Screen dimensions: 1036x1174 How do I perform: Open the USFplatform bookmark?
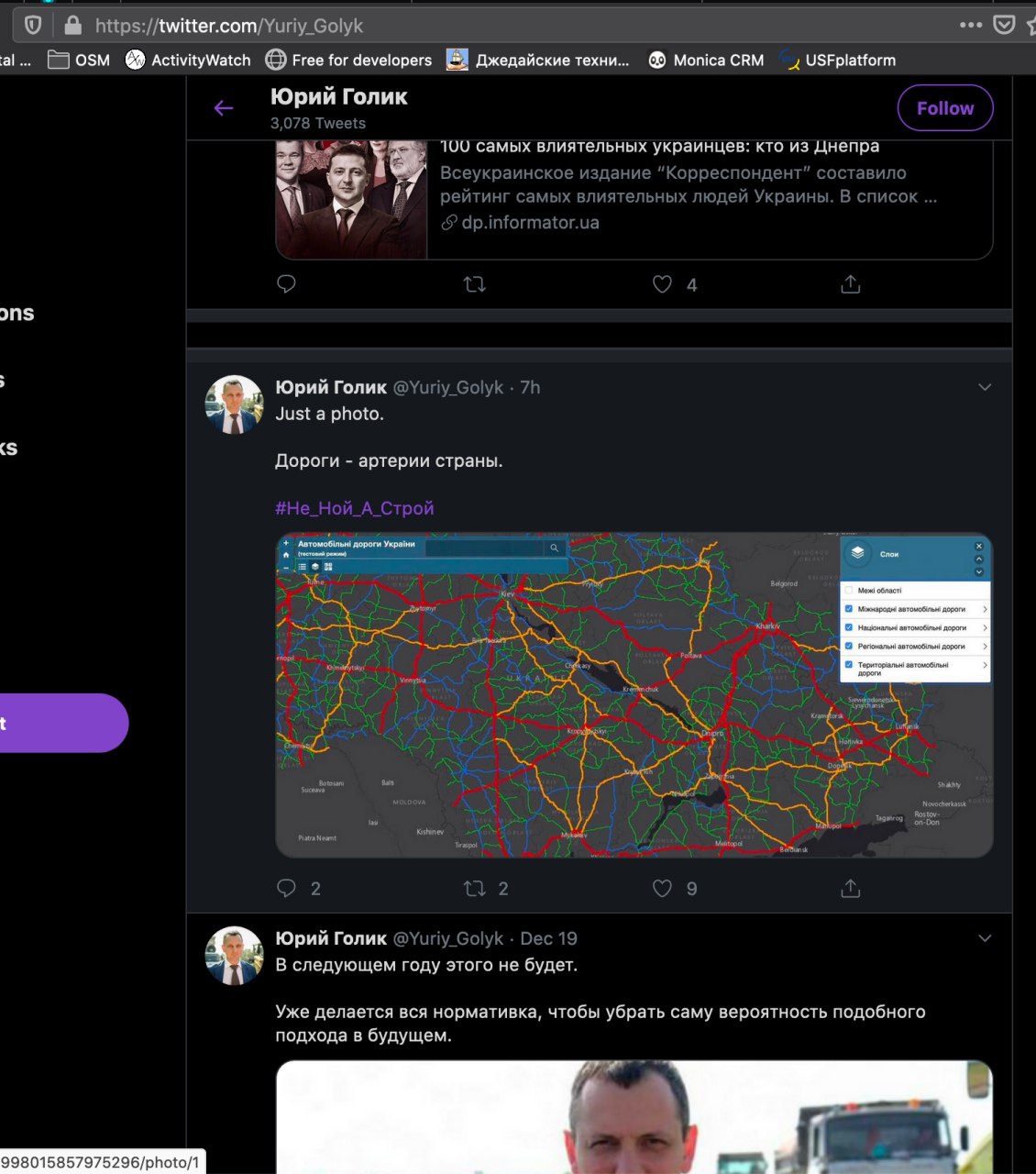837,60
